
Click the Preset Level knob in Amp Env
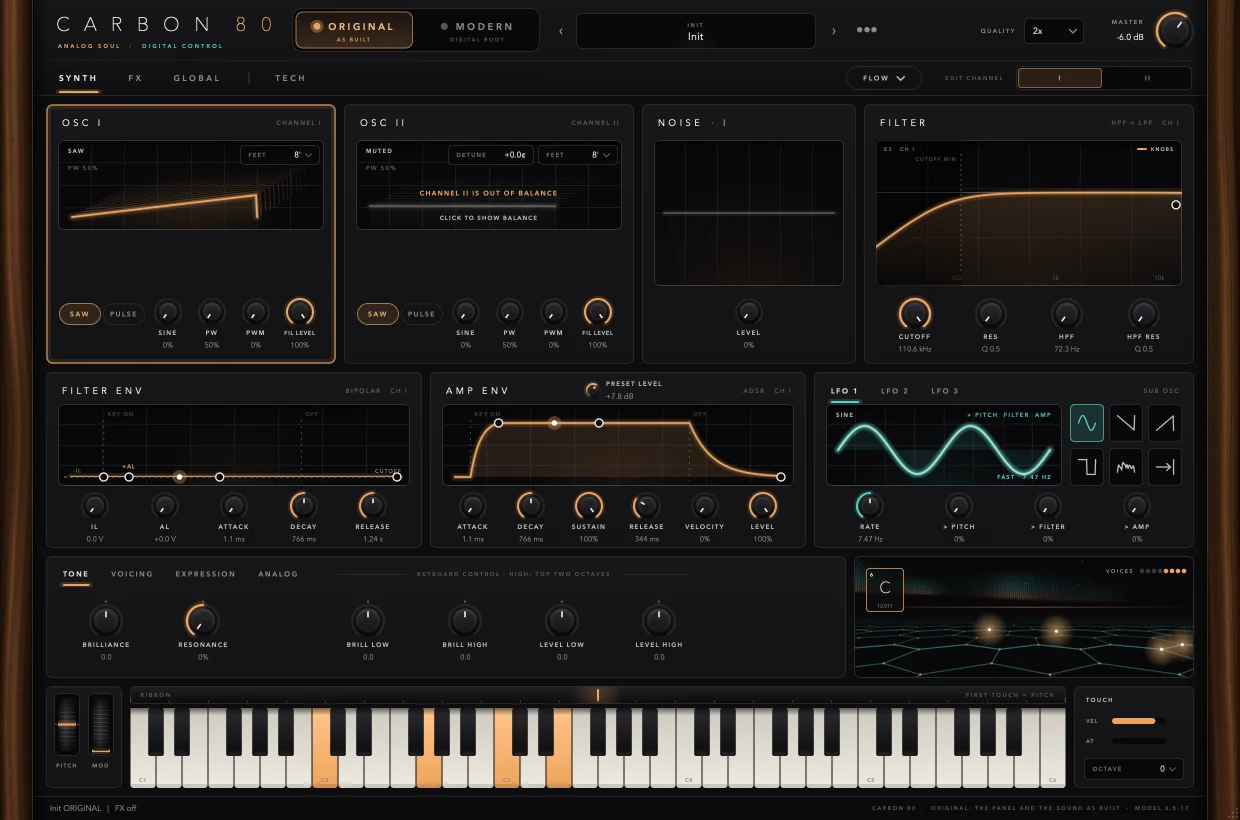pyautogui.click(x=592, y=389)
